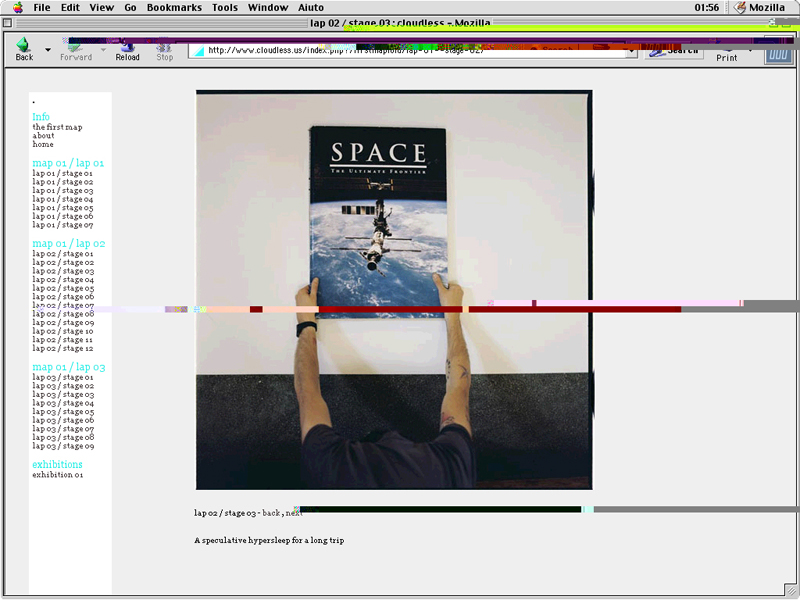Open 'lap 03 / stage 06' link
The width and height of the screenshot is (800, 600).
coord(63,420)
